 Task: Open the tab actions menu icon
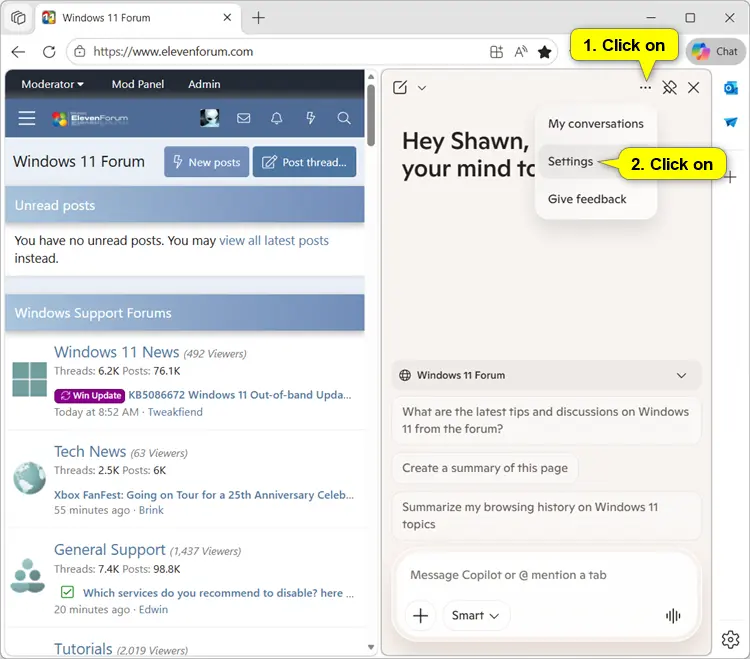point(18,18)
